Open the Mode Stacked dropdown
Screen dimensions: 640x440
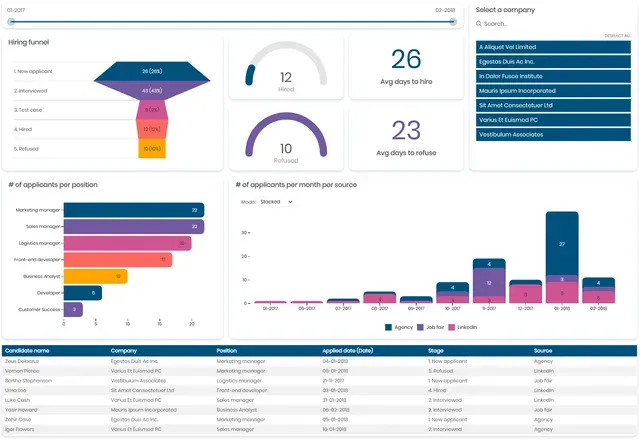tap(276, 202)
